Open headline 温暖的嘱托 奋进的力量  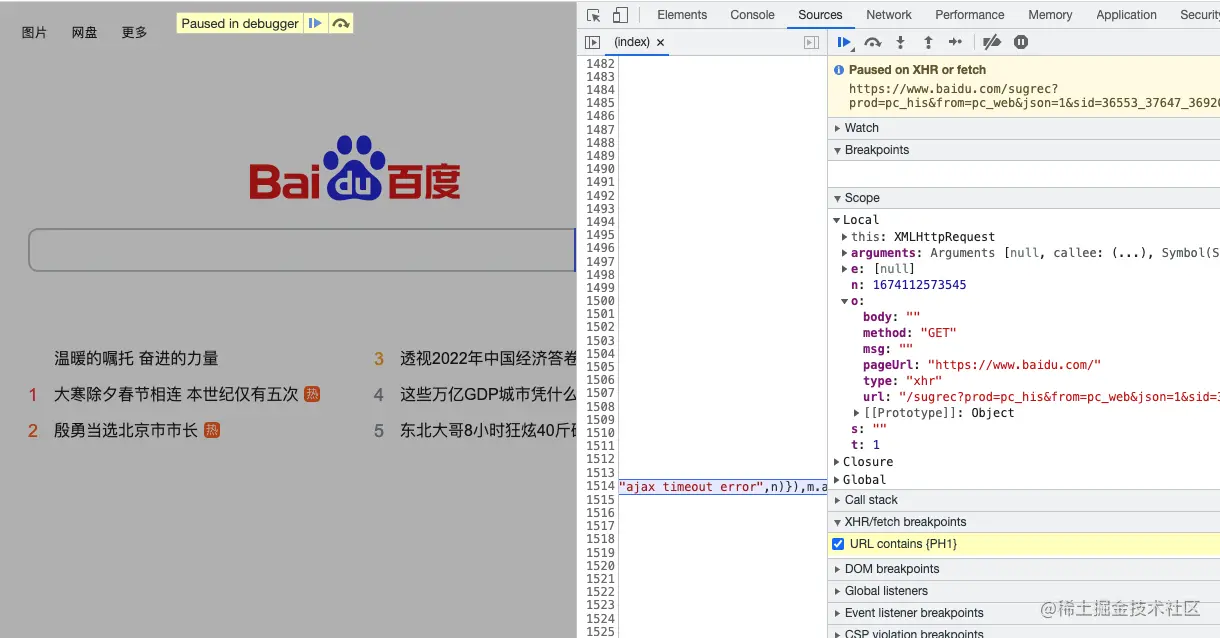tap(136, 358)
